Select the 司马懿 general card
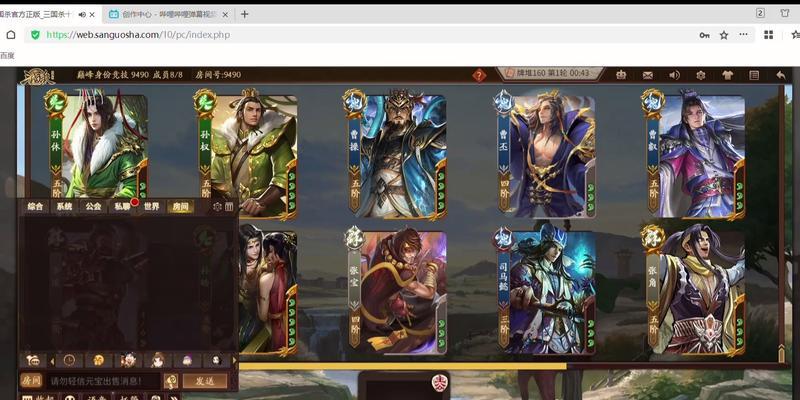 tap(545, 291)
